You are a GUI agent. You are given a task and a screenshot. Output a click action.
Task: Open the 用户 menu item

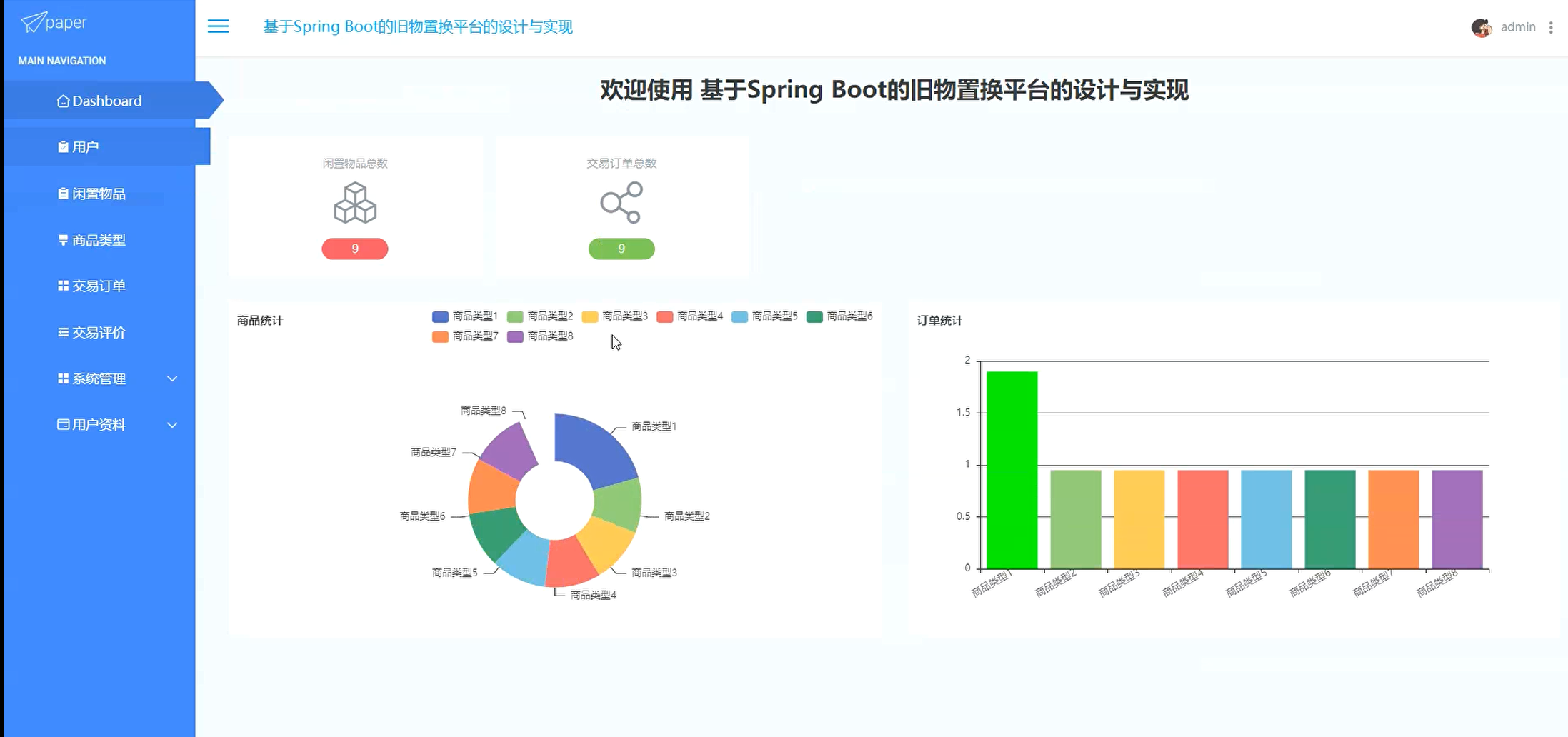click(107, 146)
